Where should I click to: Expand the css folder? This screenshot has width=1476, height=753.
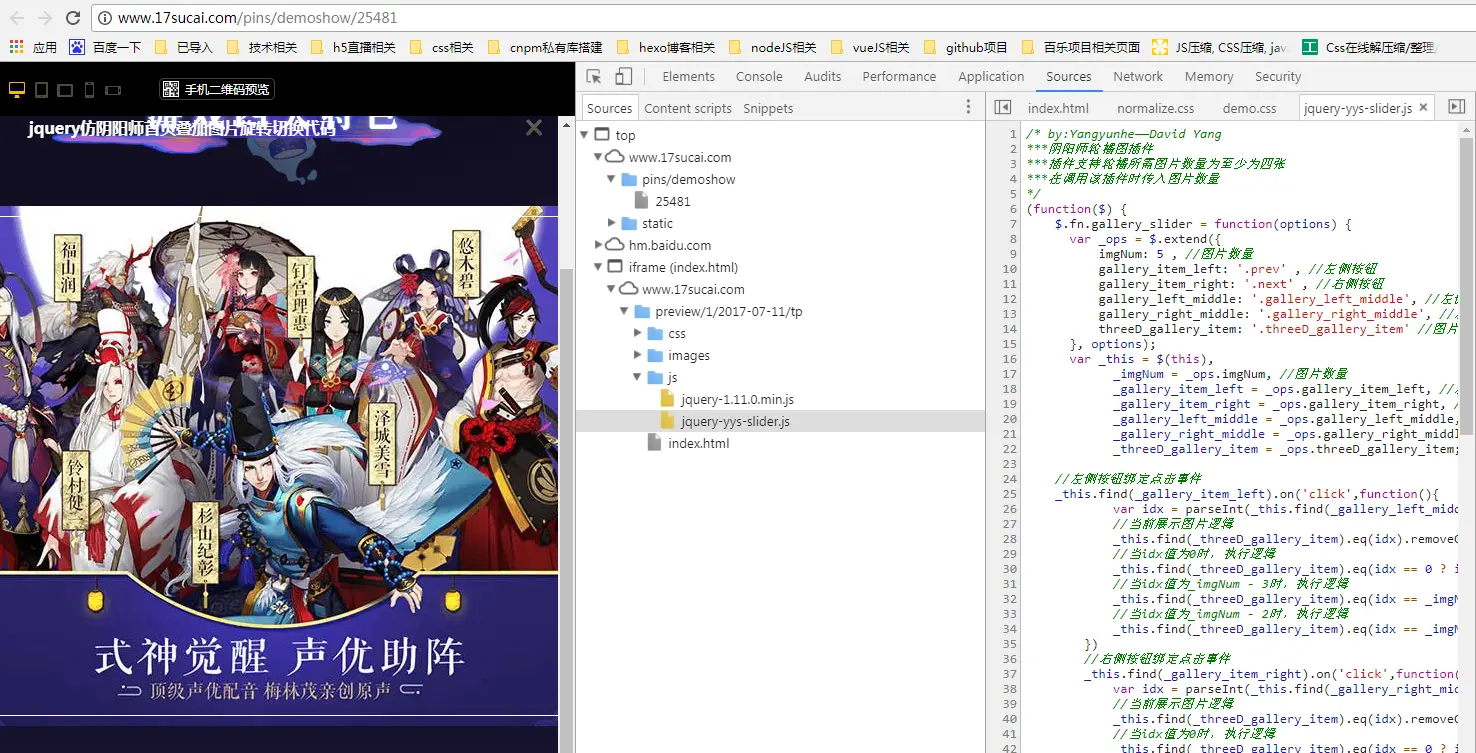(639, 333)
